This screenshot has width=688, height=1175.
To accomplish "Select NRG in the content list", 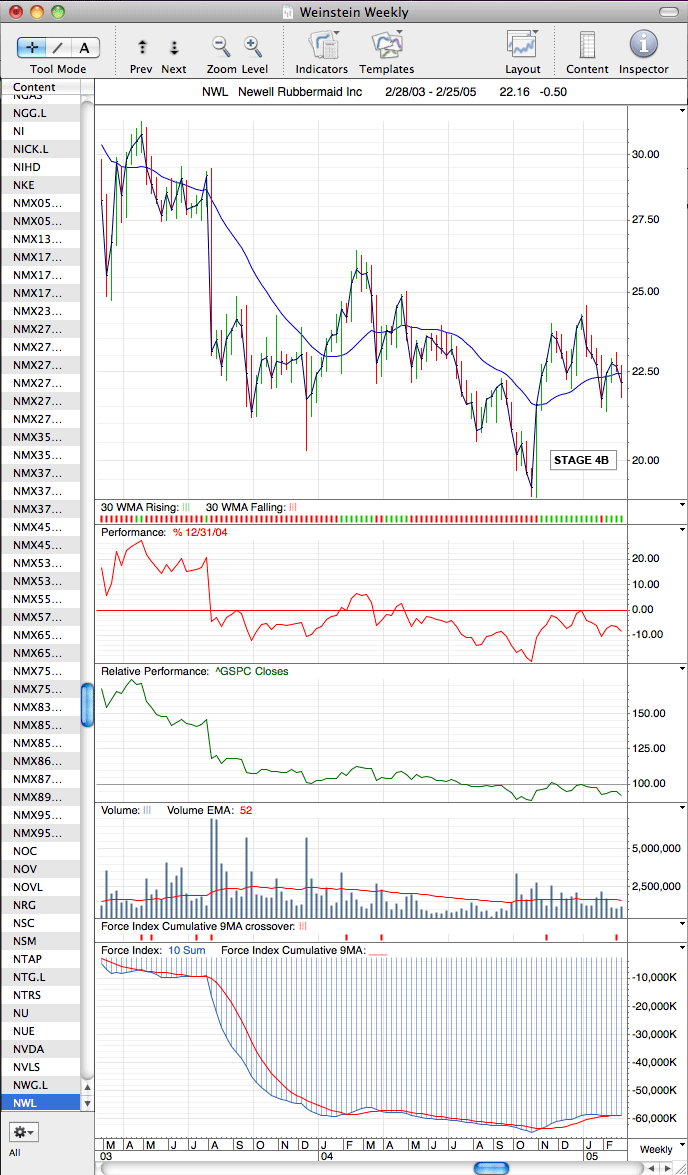I will point(40,905).
